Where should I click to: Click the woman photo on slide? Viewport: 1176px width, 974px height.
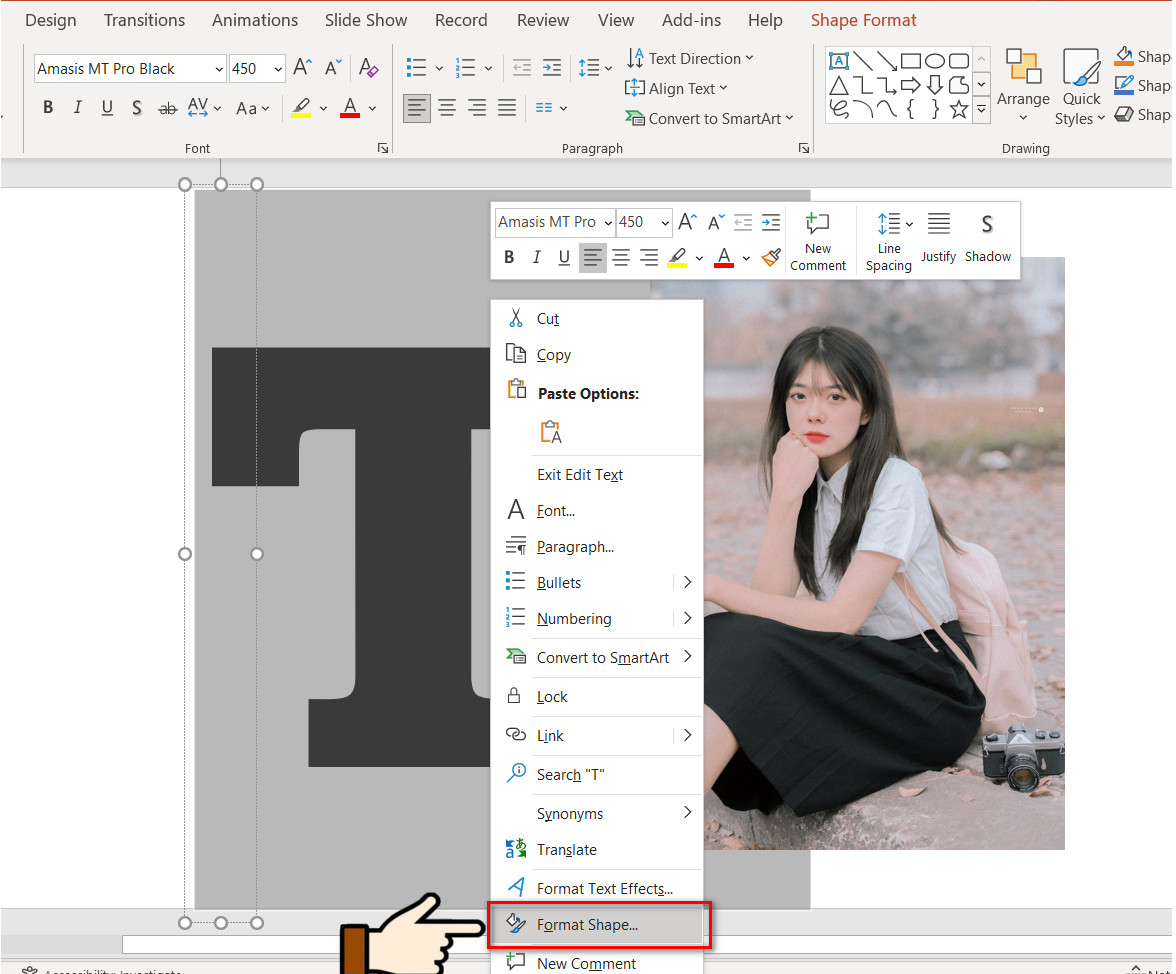(885, 555)
